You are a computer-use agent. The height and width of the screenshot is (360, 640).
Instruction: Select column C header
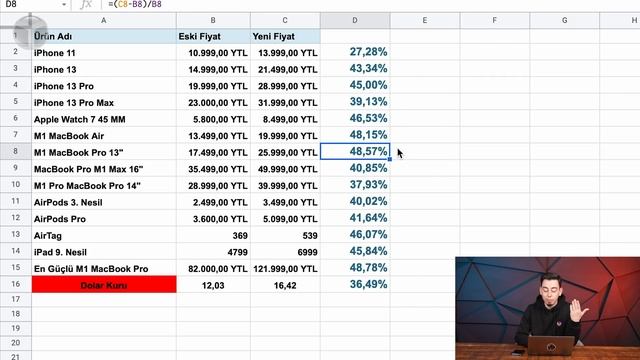tap(285, 20)
